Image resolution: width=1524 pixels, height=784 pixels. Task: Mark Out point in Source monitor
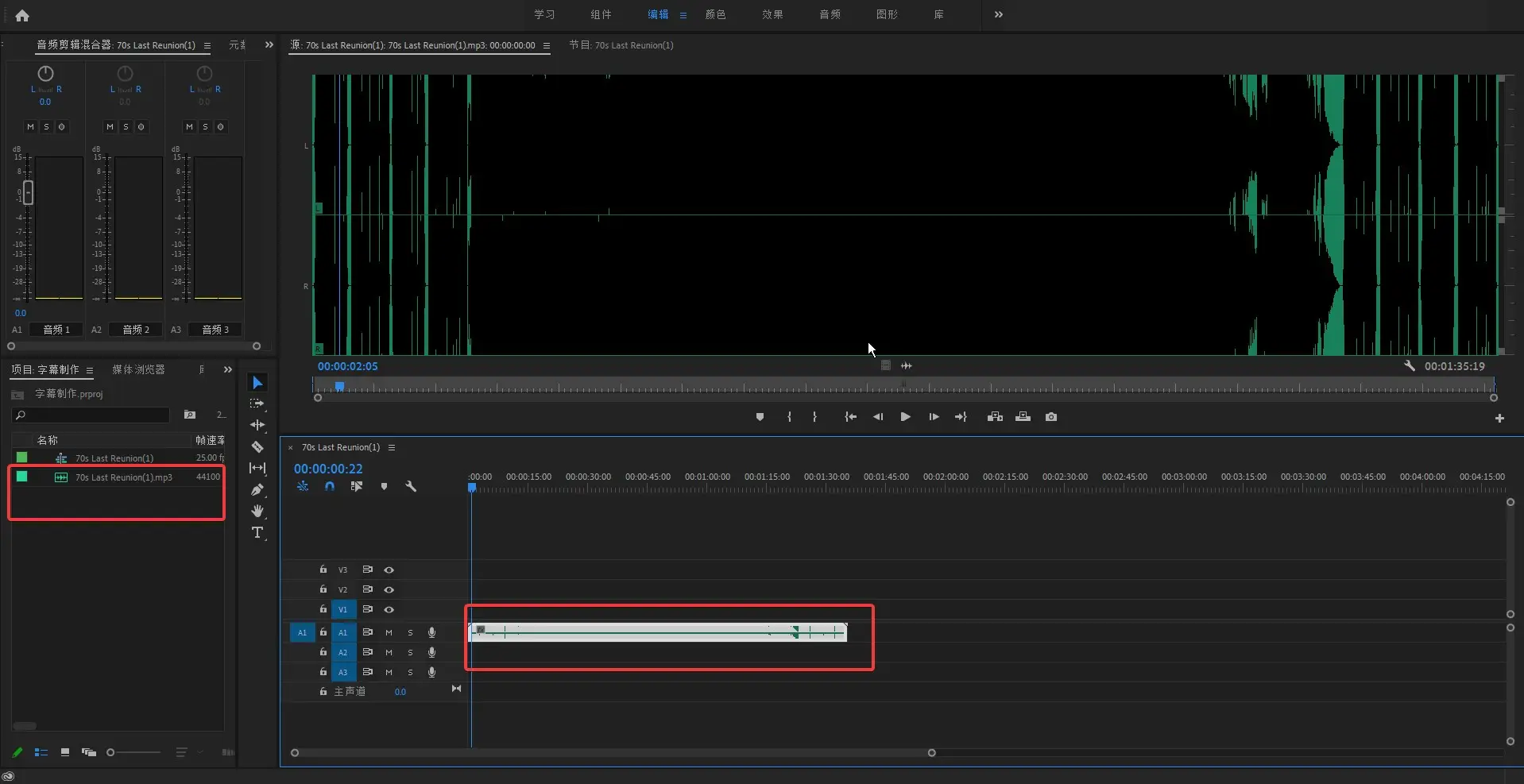[814, 417]
